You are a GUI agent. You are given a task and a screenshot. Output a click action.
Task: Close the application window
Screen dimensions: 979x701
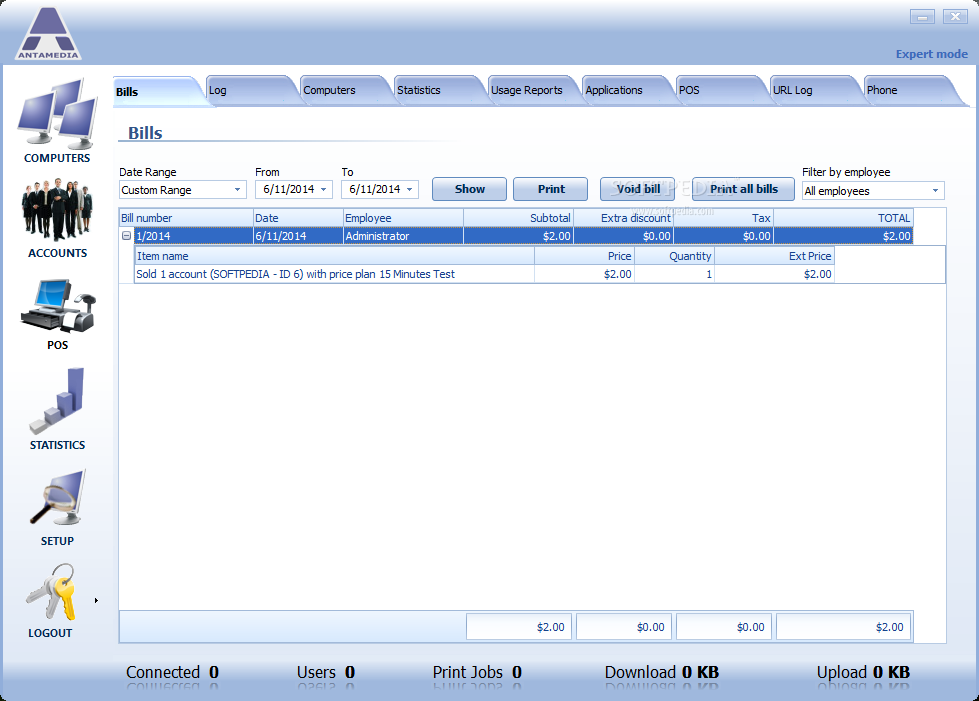click(955, 17)
